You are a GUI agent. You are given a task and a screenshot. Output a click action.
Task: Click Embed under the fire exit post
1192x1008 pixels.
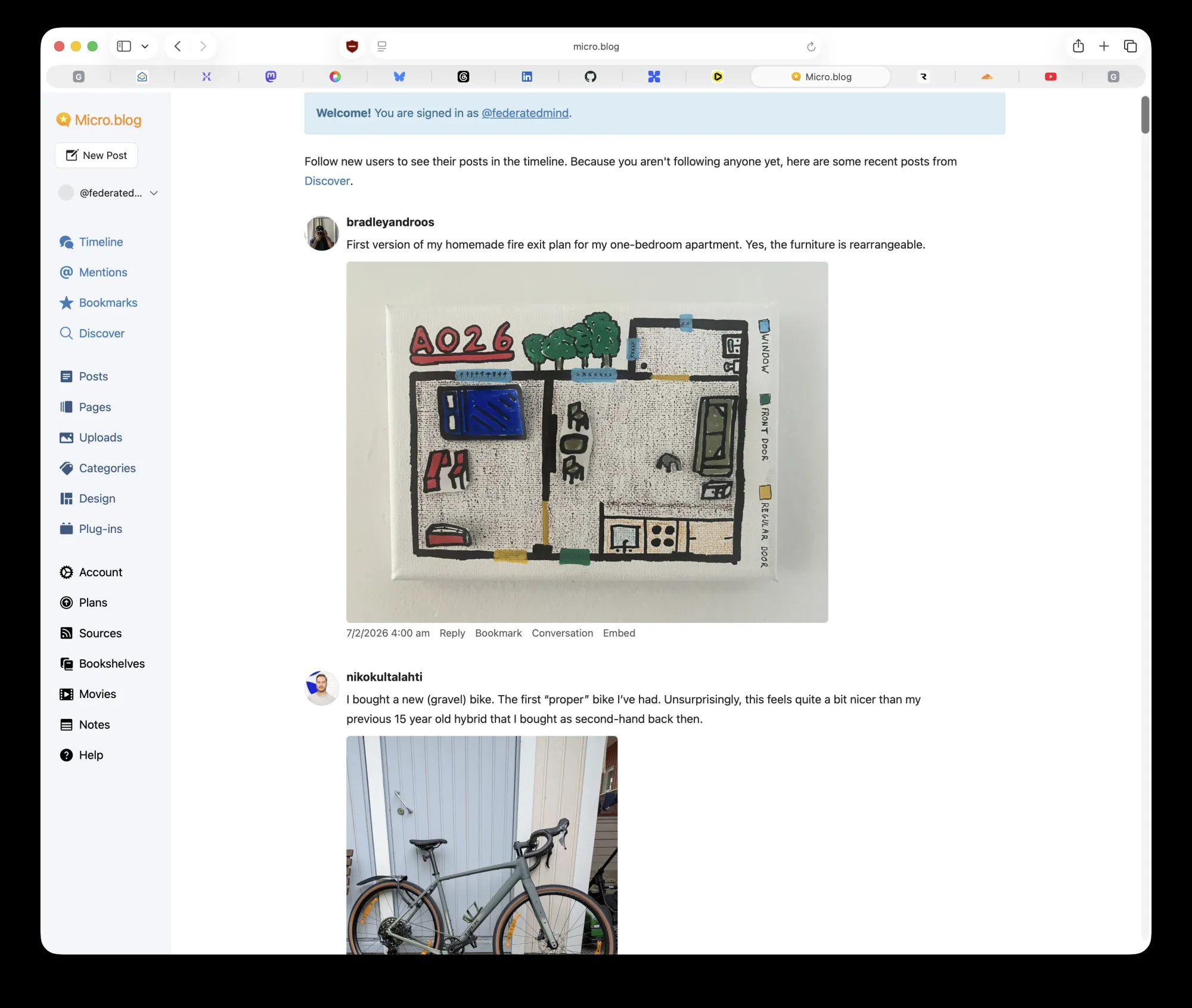click(x=619, y=633)
